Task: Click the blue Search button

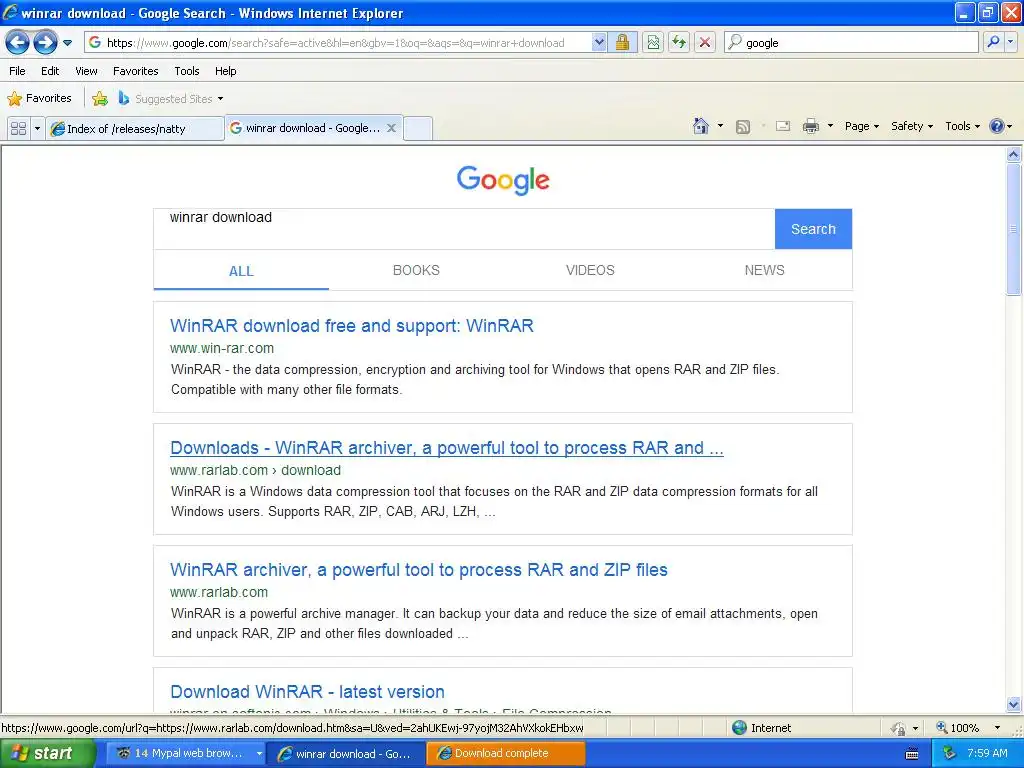Action: click(x=813, y=229)
